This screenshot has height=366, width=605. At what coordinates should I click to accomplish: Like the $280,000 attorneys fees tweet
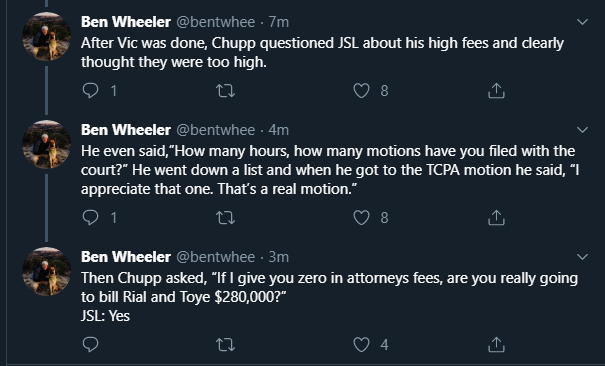pos(362,344)
